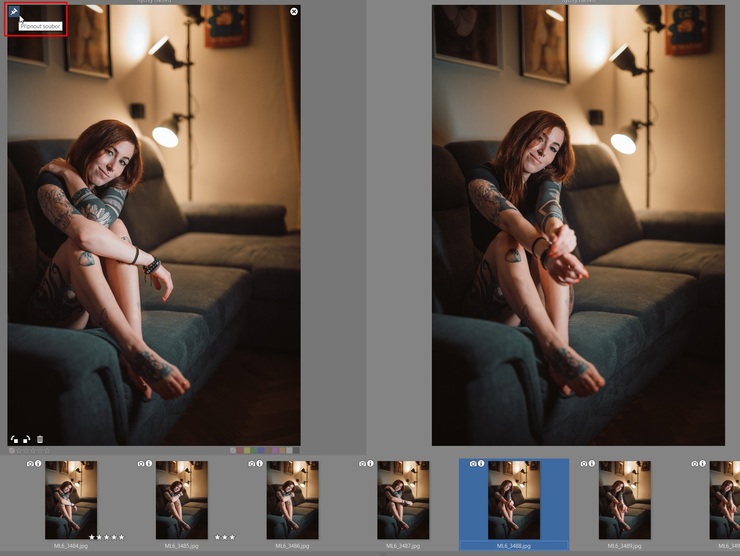Set five-star rating on left image
The height and width of the screenshot is (556, 740).
click(47, 451)
